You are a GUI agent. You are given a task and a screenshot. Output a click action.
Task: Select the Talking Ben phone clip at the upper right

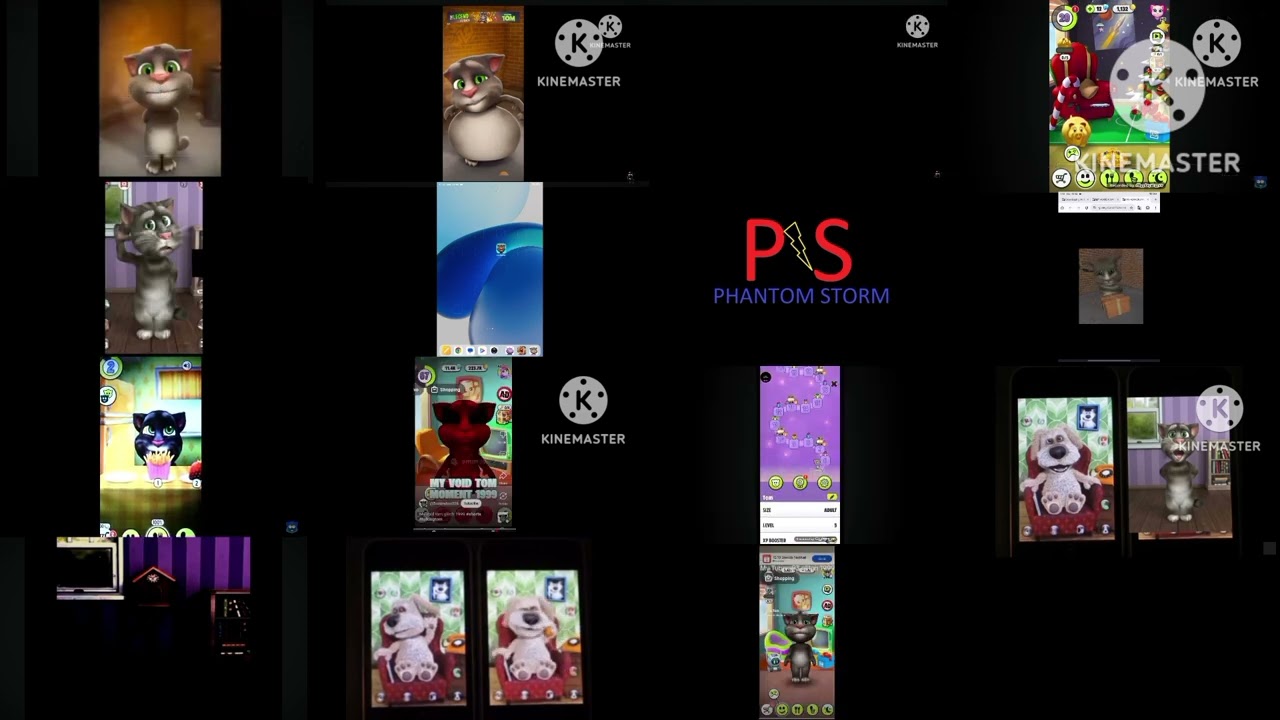click(1065, 468)
